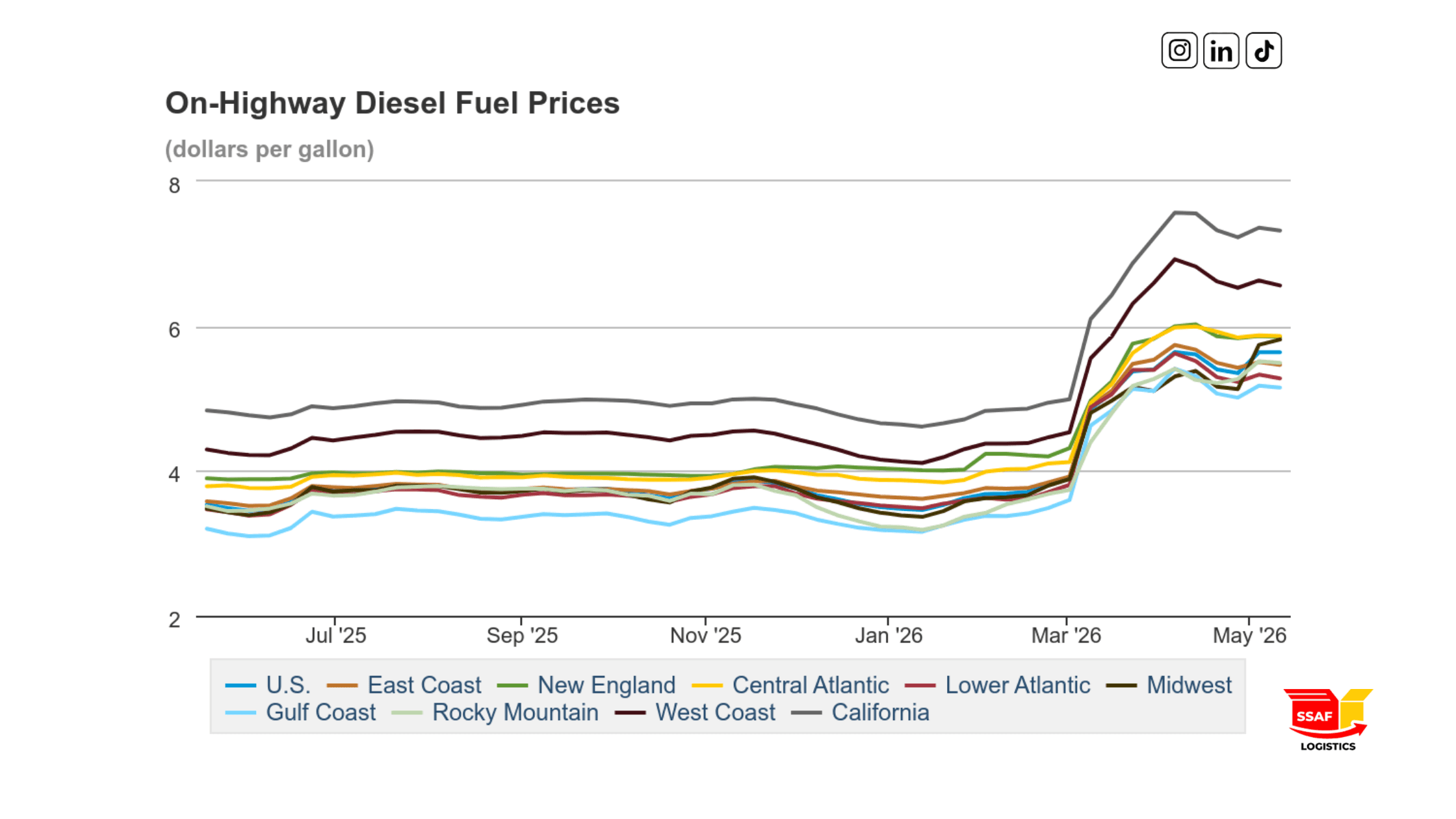The image size is (1456, 819).
Task: Click the SSAF Logistics logo
Action: pos(1327,720)
